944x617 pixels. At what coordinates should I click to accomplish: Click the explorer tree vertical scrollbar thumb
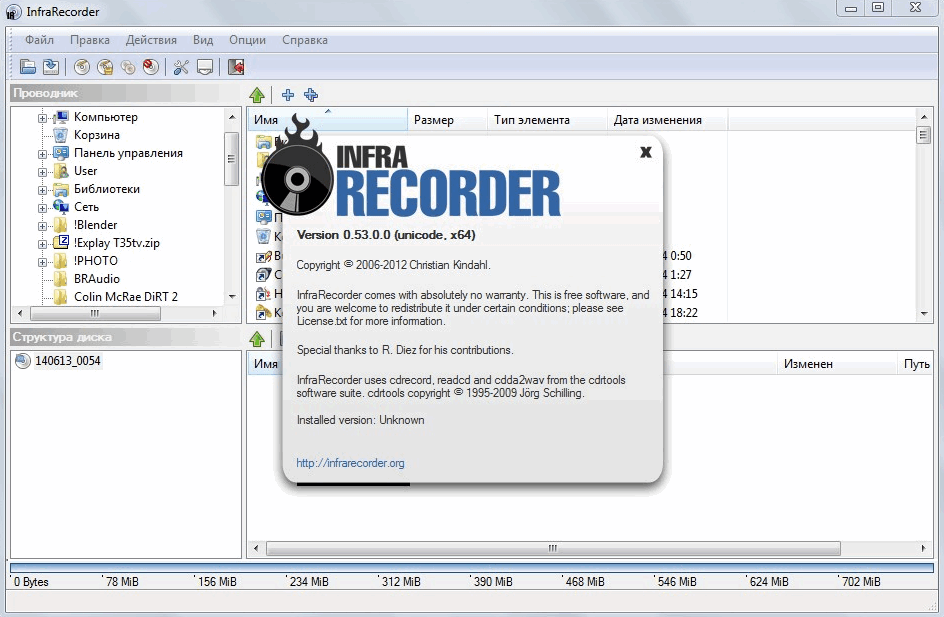point(232,159)
